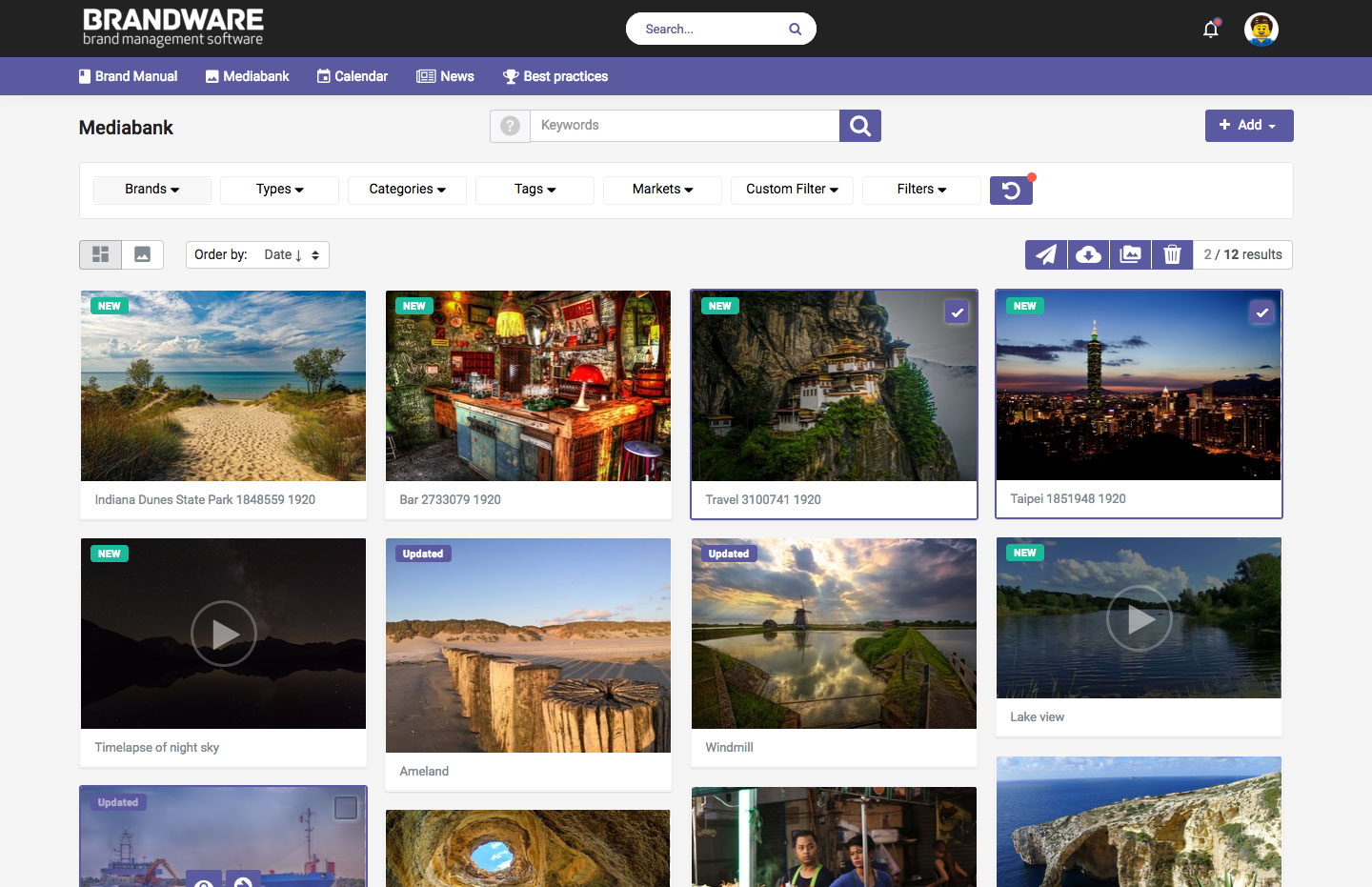Expand the Filters dropdown
The image size is (1372, 887).
click(x=921, y=190)
